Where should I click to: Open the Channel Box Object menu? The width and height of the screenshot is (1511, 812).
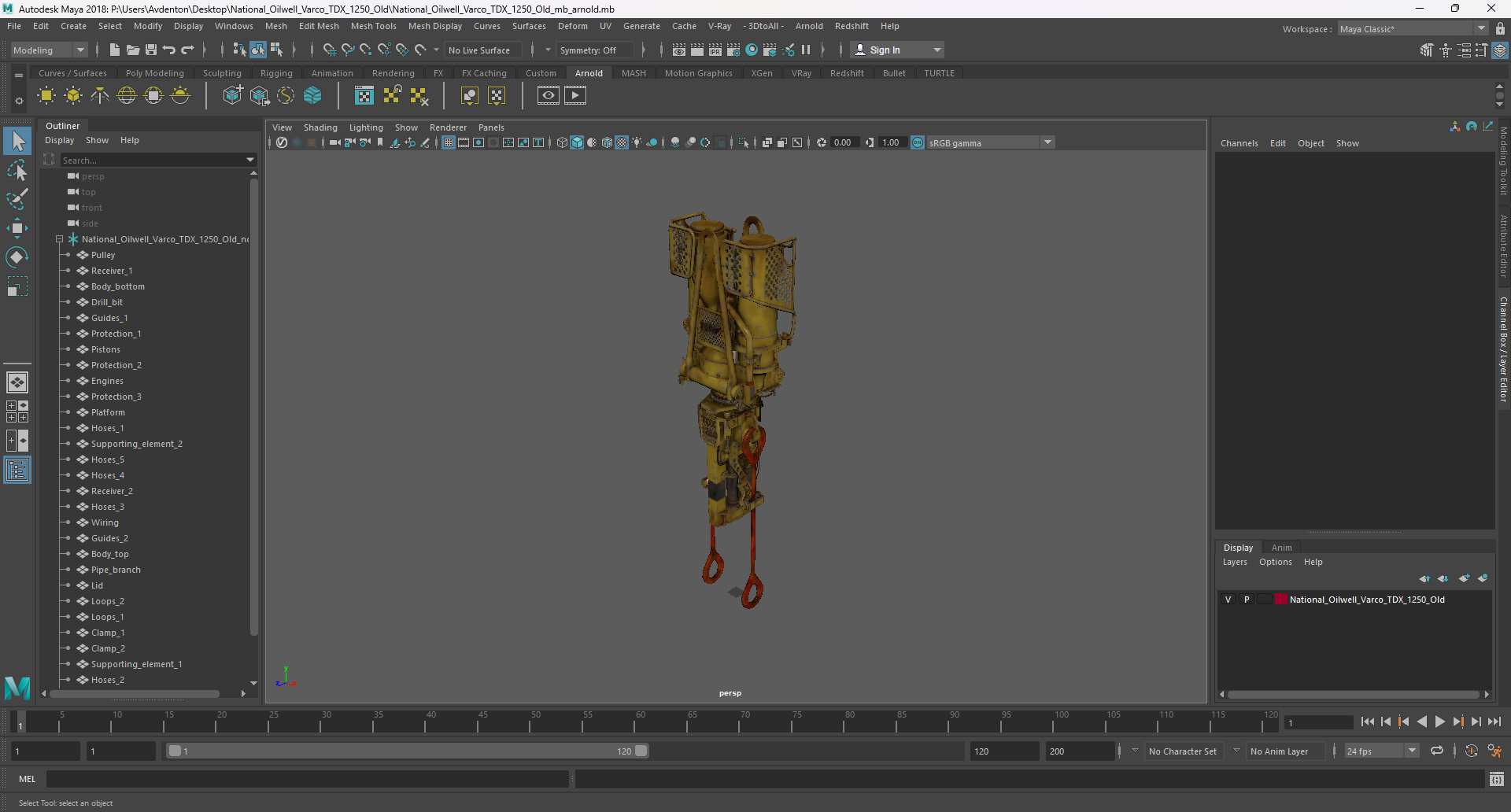click(x=1310, y=143)
